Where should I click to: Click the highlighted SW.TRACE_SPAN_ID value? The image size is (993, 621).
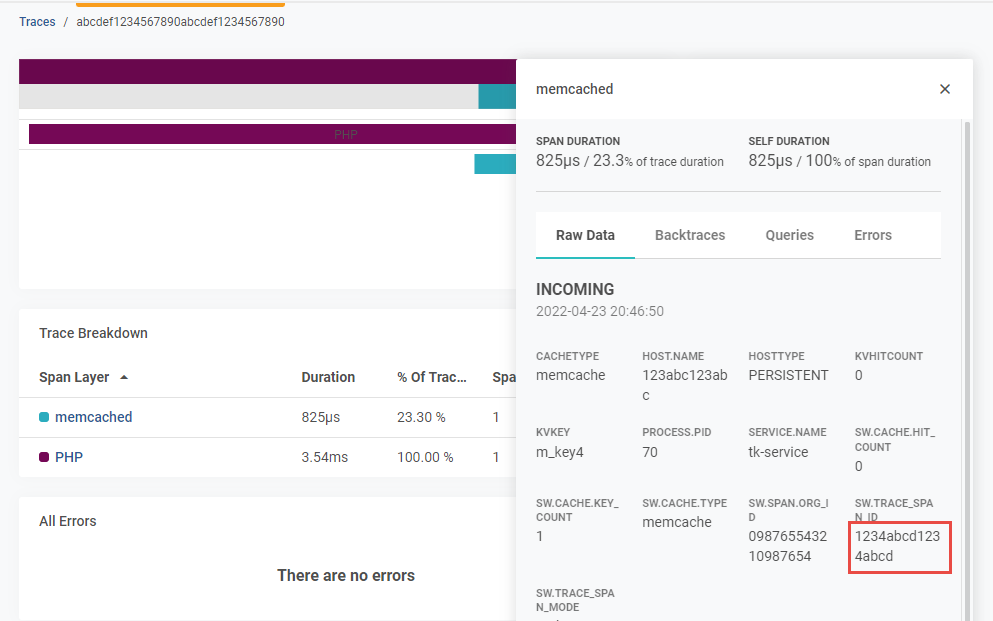coord(898,546)
